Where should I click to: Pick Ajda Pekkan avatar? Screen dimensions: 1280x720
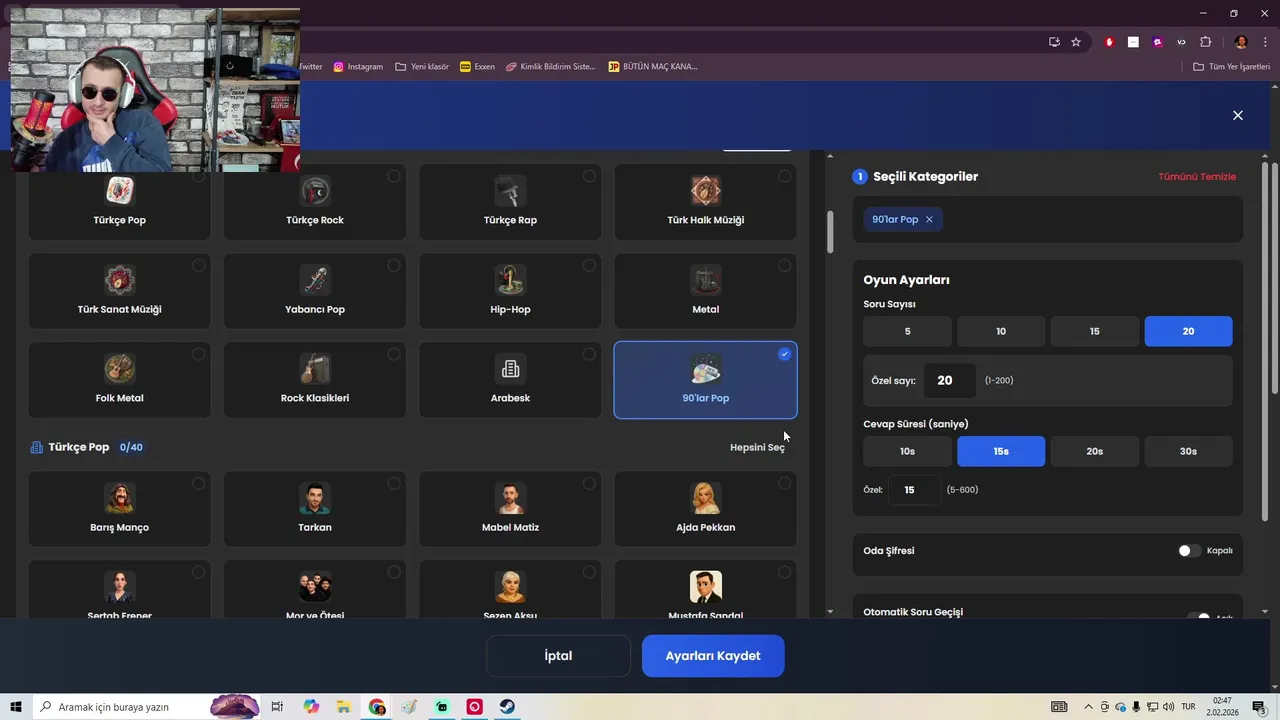click(x=706, y=498)
